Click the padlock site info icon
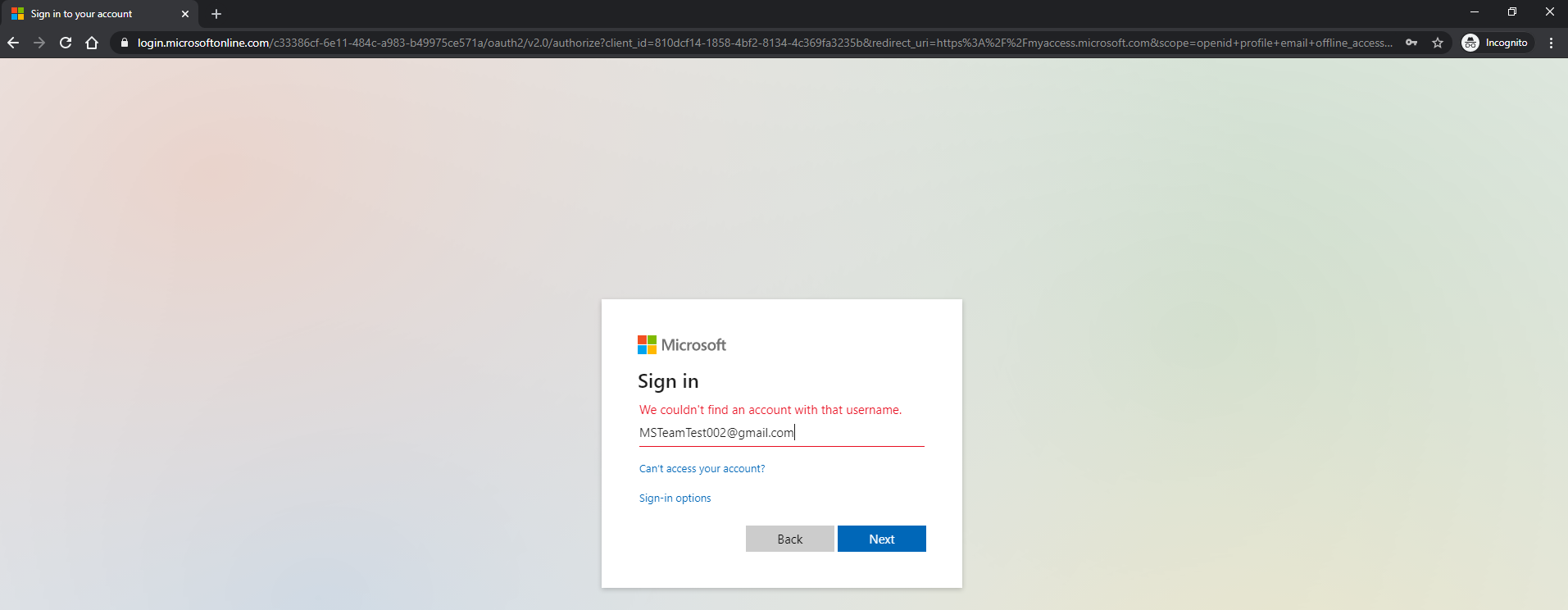This screenshot has width=1568, height=610. coord(125,43)
